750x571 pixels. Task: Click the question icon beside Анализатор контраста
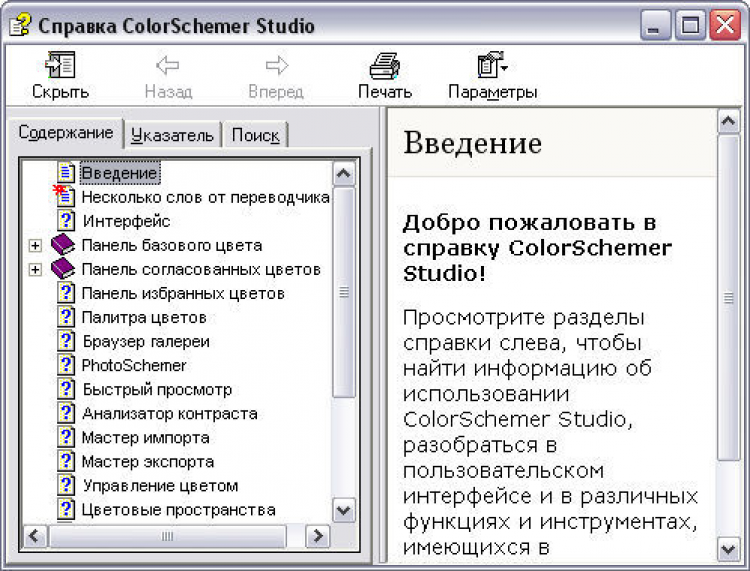click(66, 413)
